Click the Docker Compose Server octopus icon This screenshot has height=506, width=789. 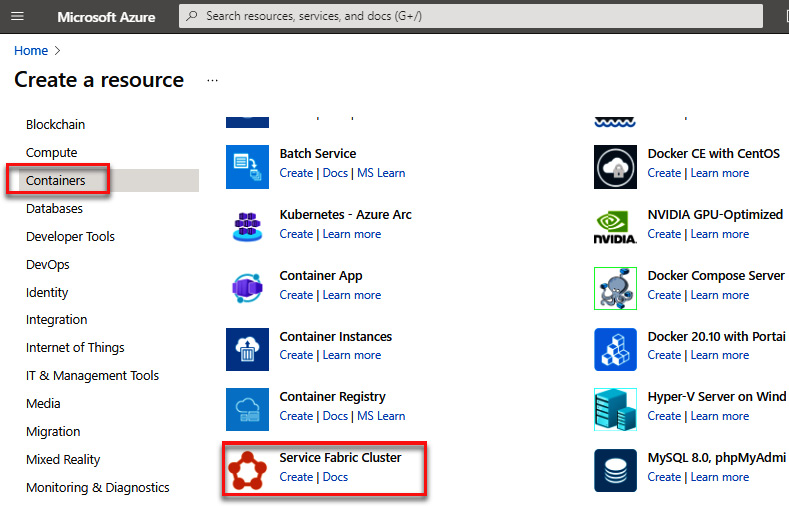click(615, 288)
